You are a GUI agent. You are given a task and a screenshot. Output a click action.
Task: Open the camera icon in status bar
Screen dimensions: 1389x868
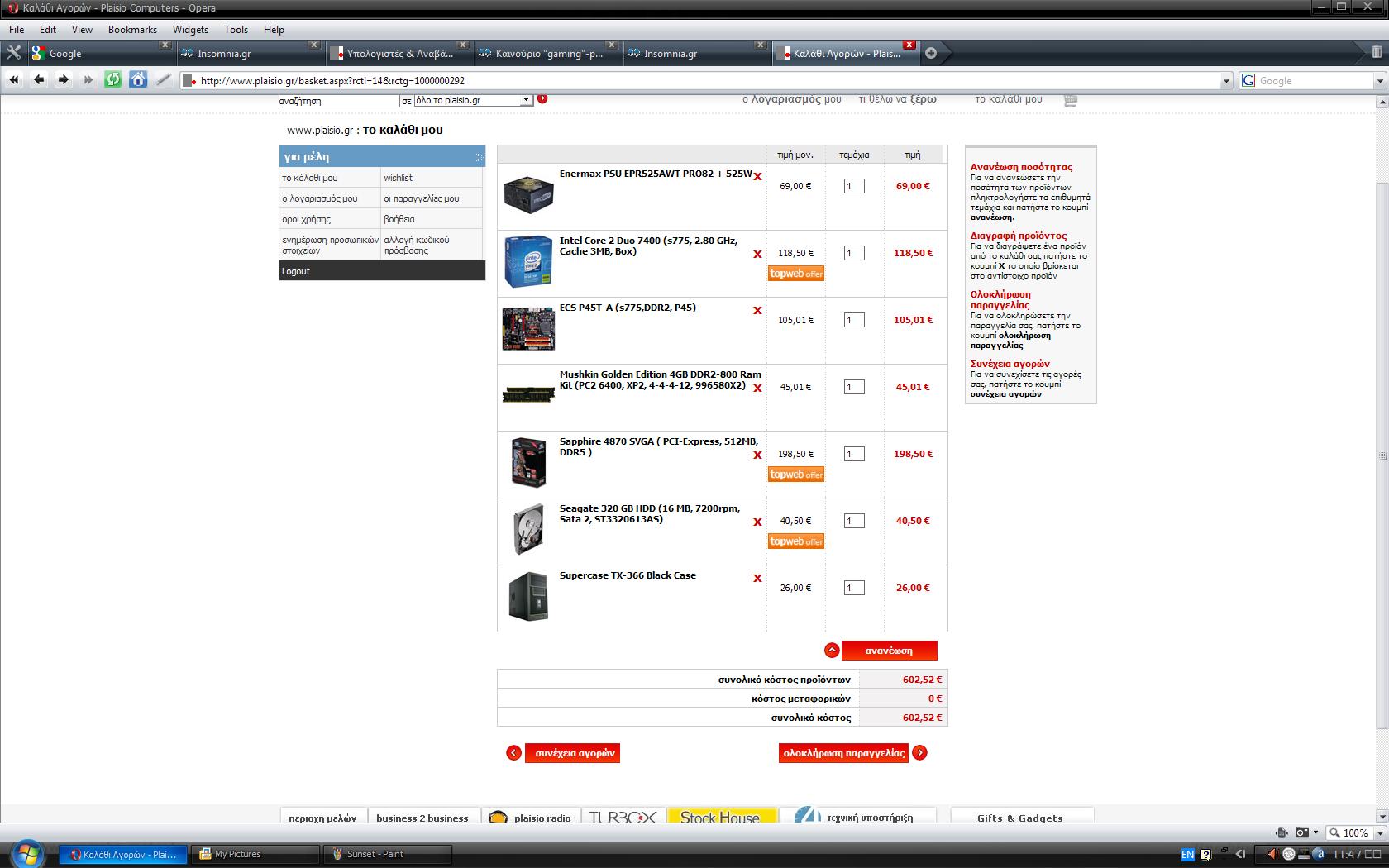pos(1302,832)
